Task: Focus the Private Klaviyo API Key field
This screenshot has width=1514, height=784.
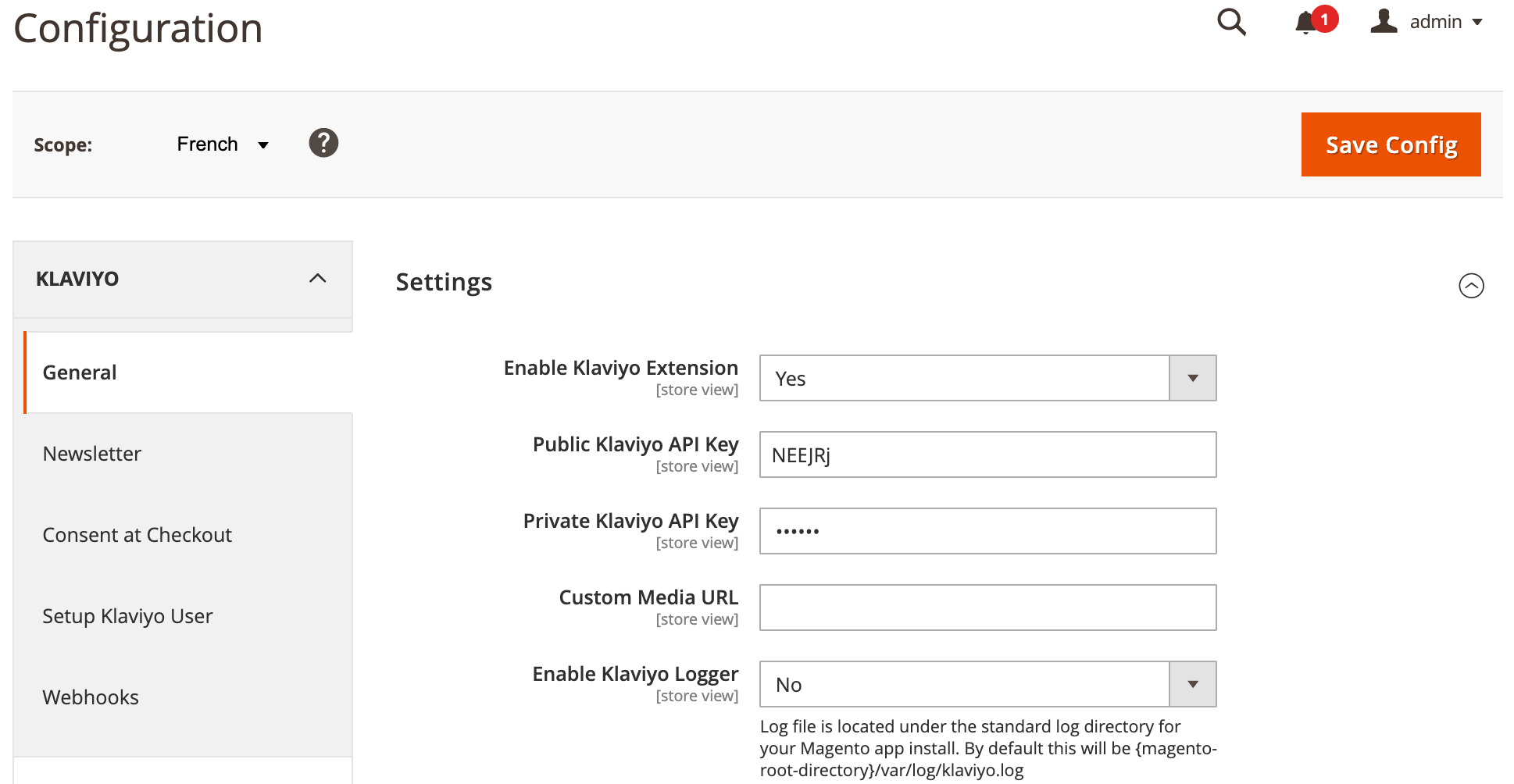Action: tap(987, 532)
